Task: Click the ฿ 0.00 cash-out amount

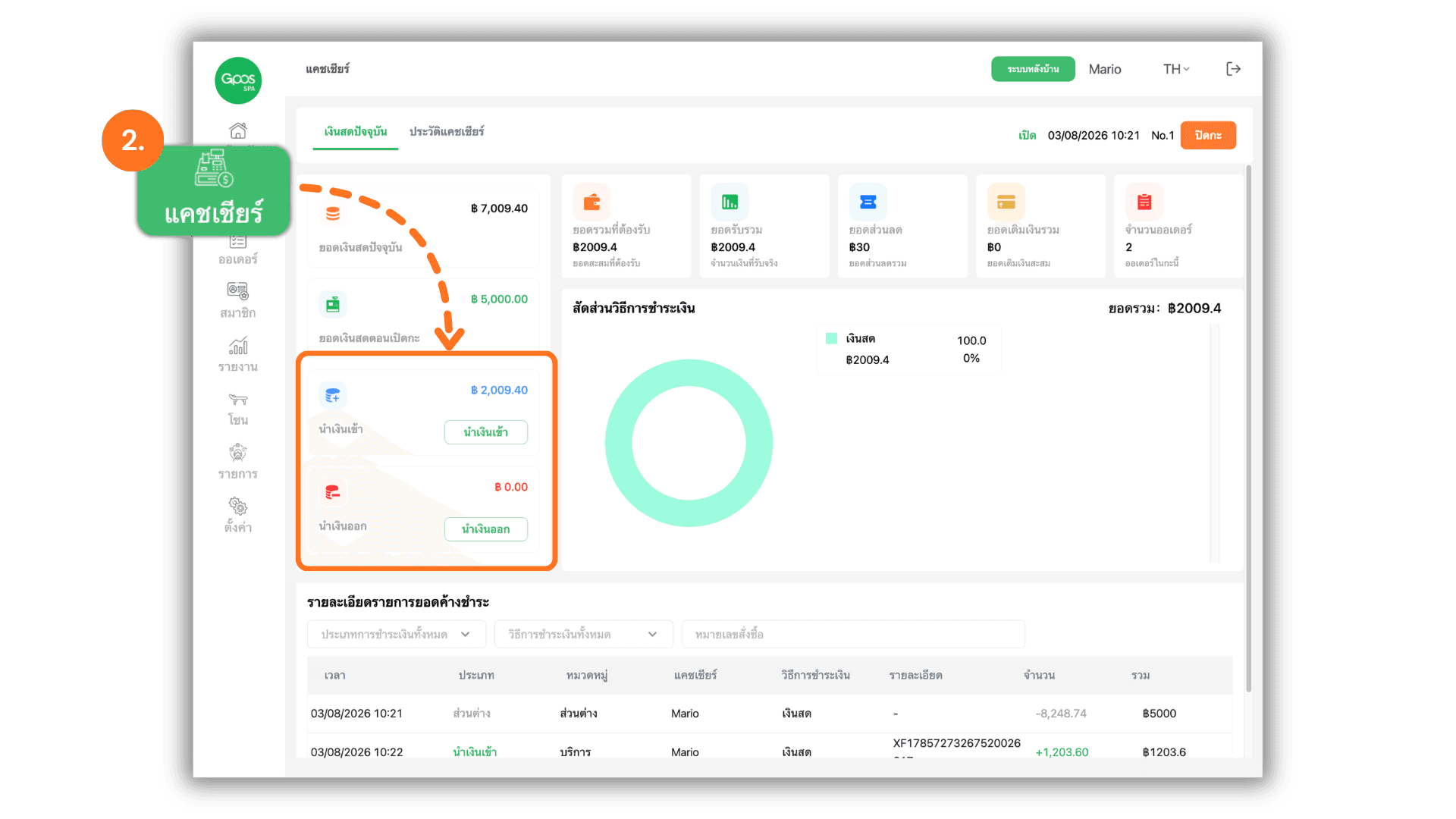Action: tap(511, 488)
